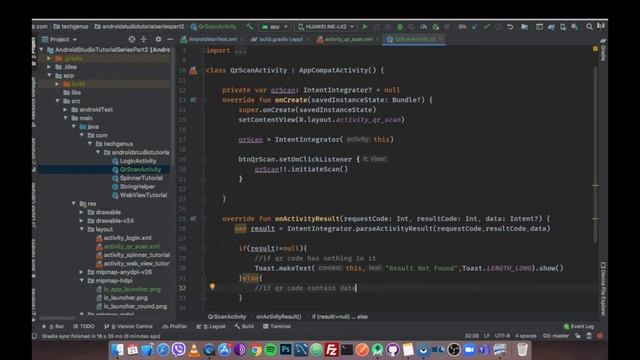This screenshot has width=640, height=360.
Task: Open the Build tool window
Action: pos(244,327)
